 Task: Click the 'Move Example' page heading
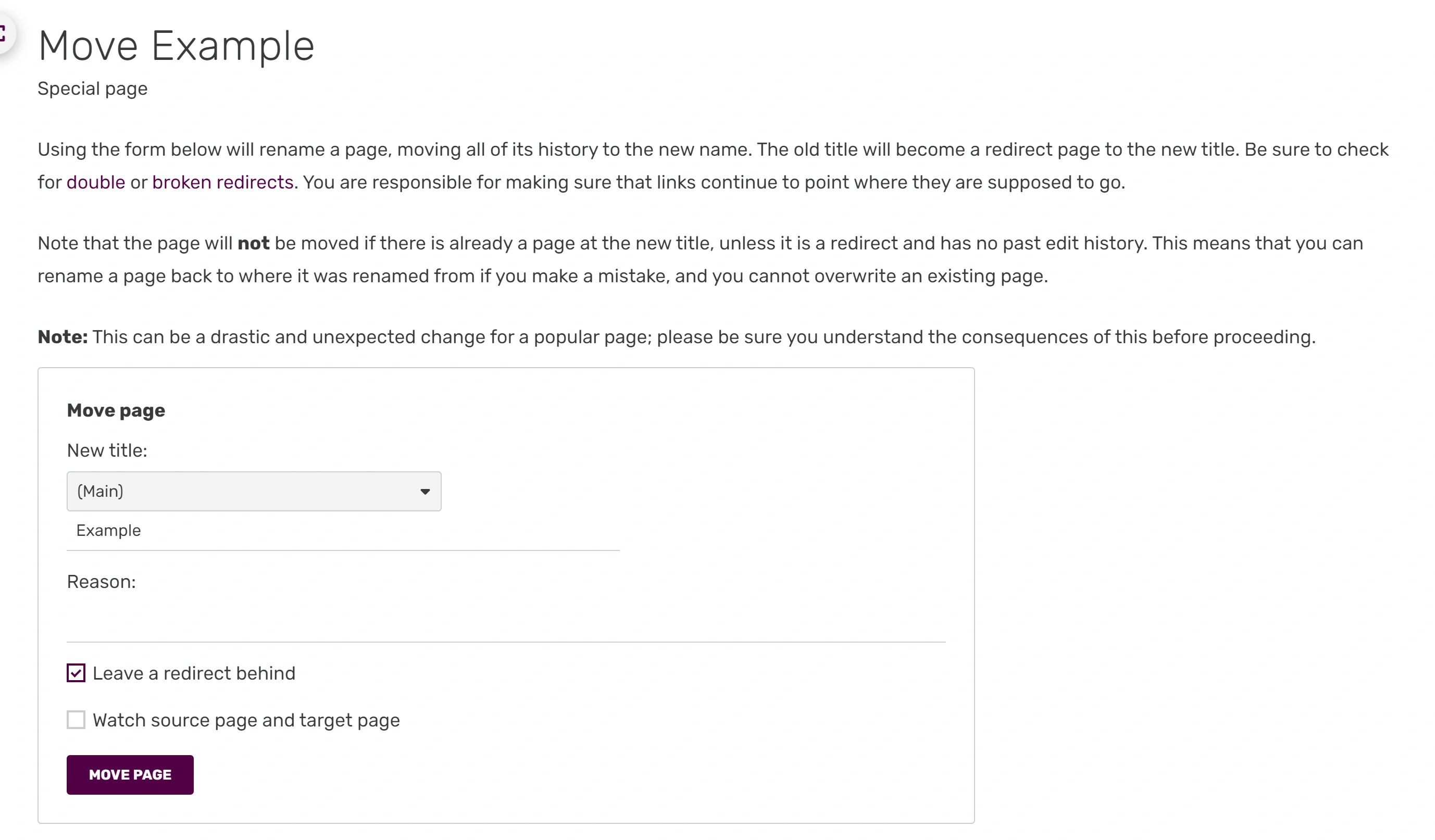pyautogui.click(x=176, y=45)
